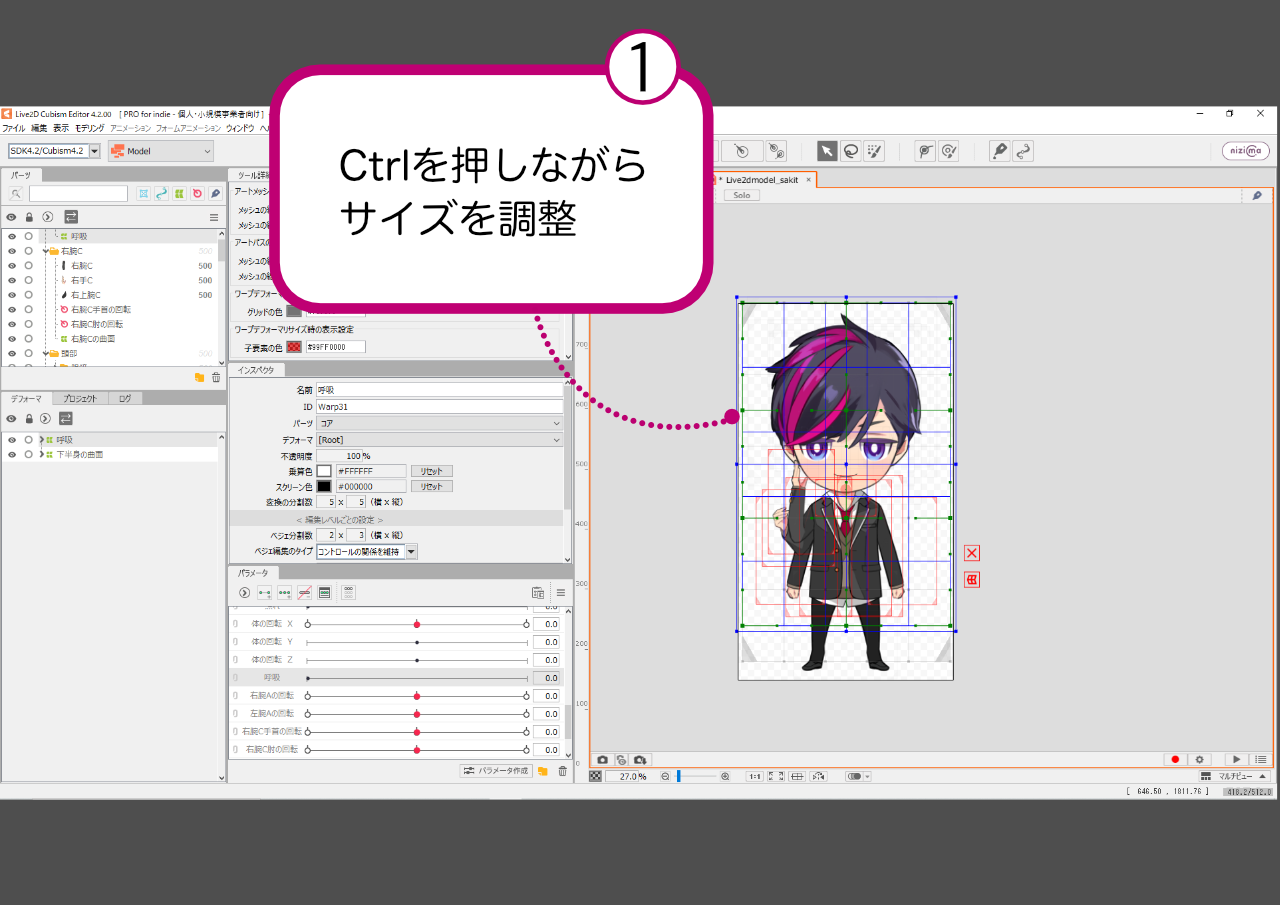Viewport: 1280px width, 905px height.
Task: Open the ファイル menu
Action: tap(13, 128)
